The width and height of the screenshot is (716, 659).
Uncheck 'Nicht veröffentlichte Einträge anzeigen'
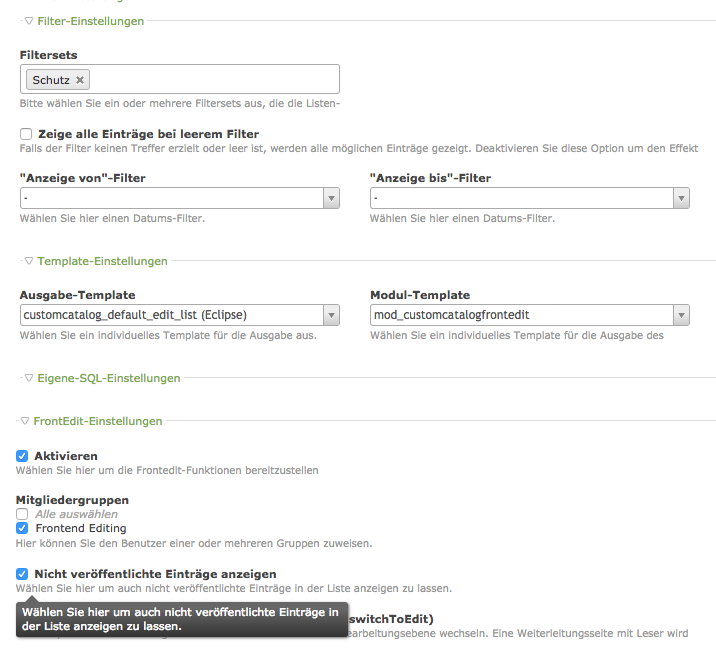[x=23, y=574]
